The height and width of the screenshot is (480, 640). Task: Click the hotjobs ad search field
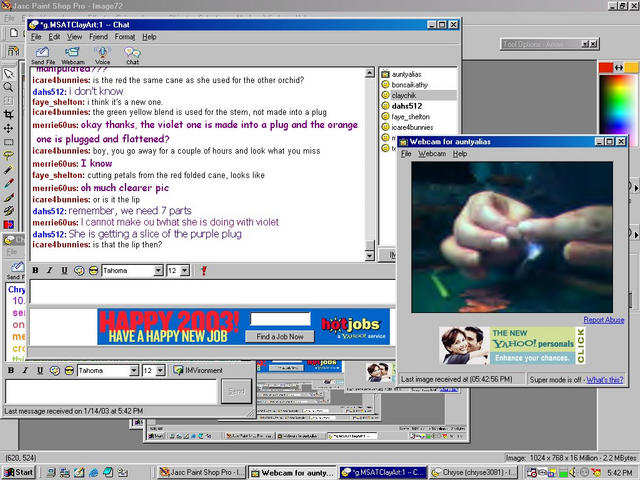280,319
